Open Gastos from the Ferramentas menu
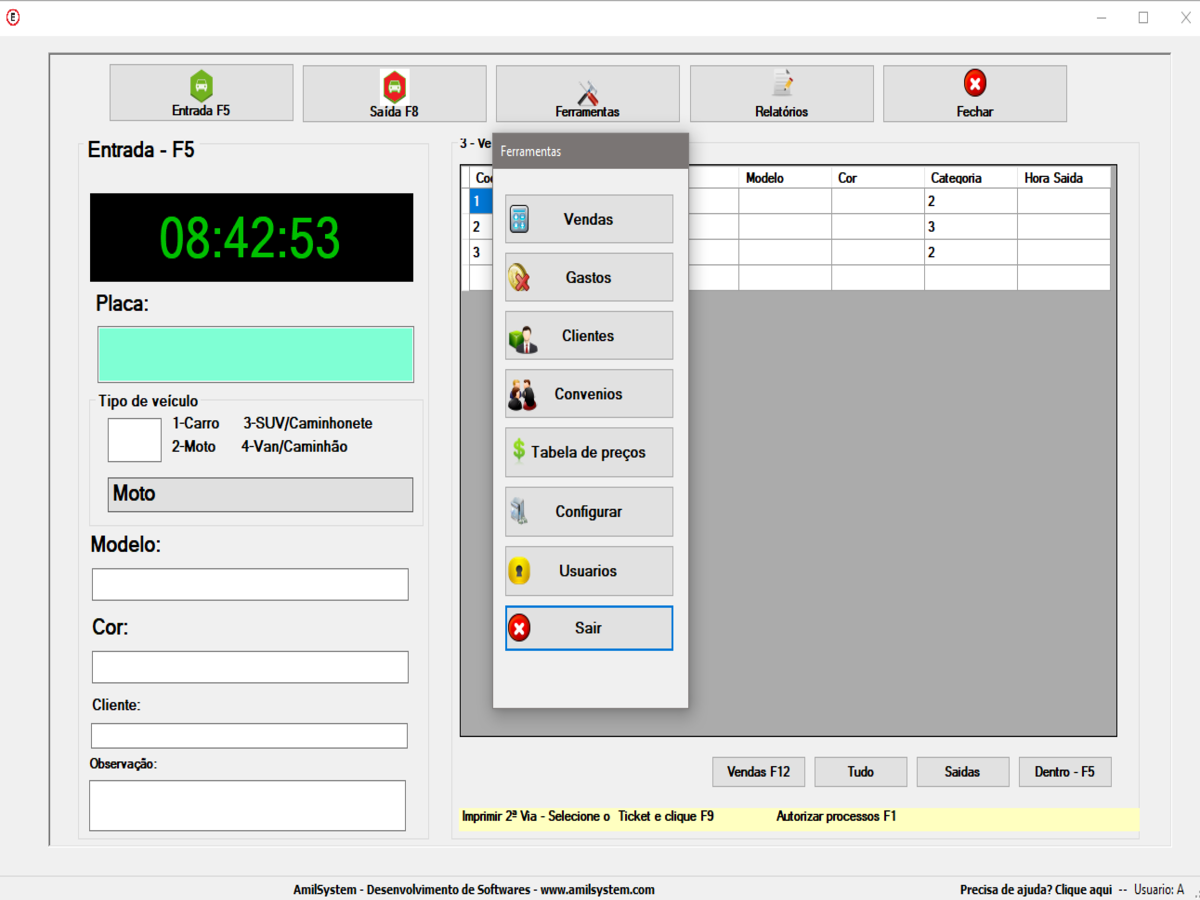Viewport: 1200px width, 900px height. (x=589, y=277)
